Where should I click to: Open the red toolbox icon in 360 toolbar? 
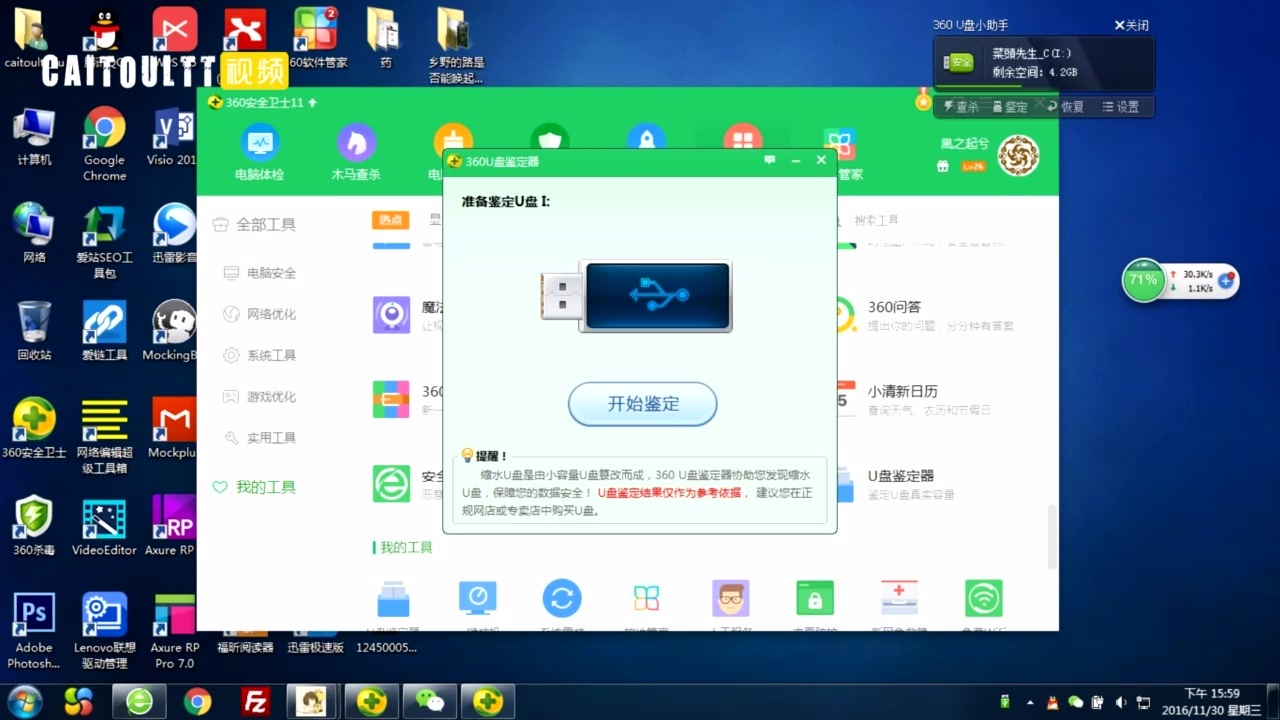742,137
